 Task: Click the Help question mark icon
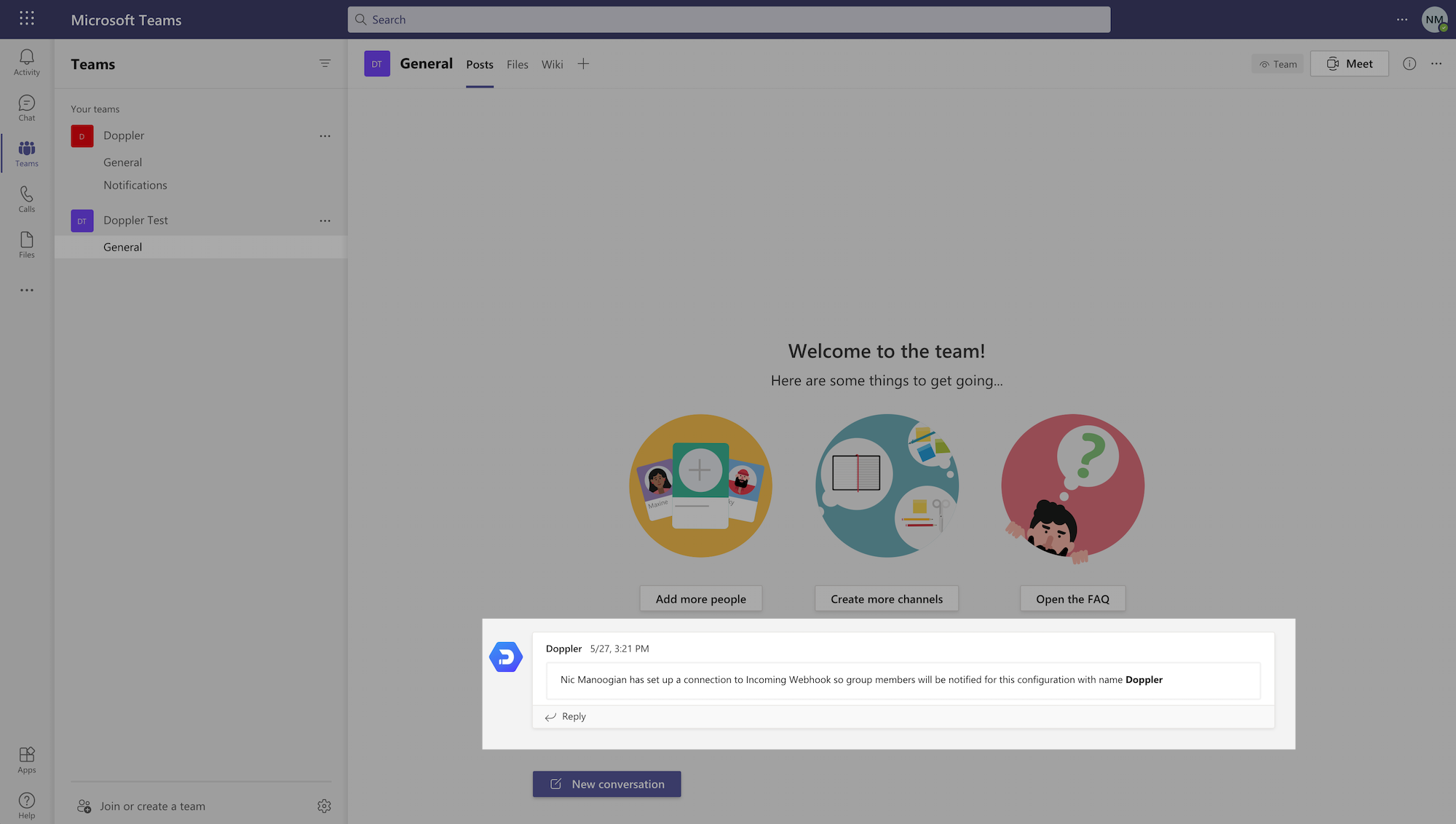click(x=26, y=805)
